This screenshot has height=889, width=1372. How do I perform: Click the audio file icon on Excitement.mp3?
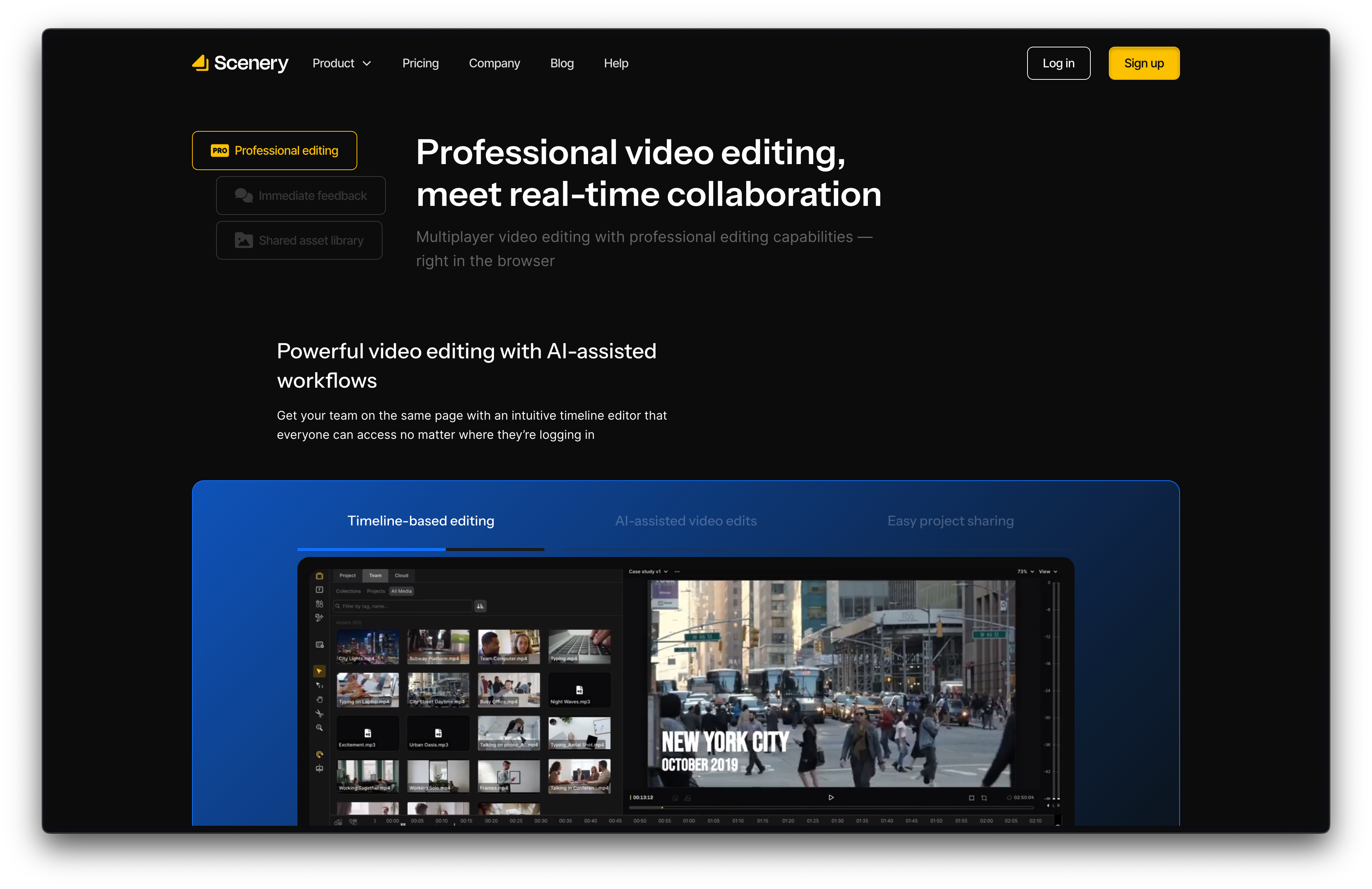(368, 733)
